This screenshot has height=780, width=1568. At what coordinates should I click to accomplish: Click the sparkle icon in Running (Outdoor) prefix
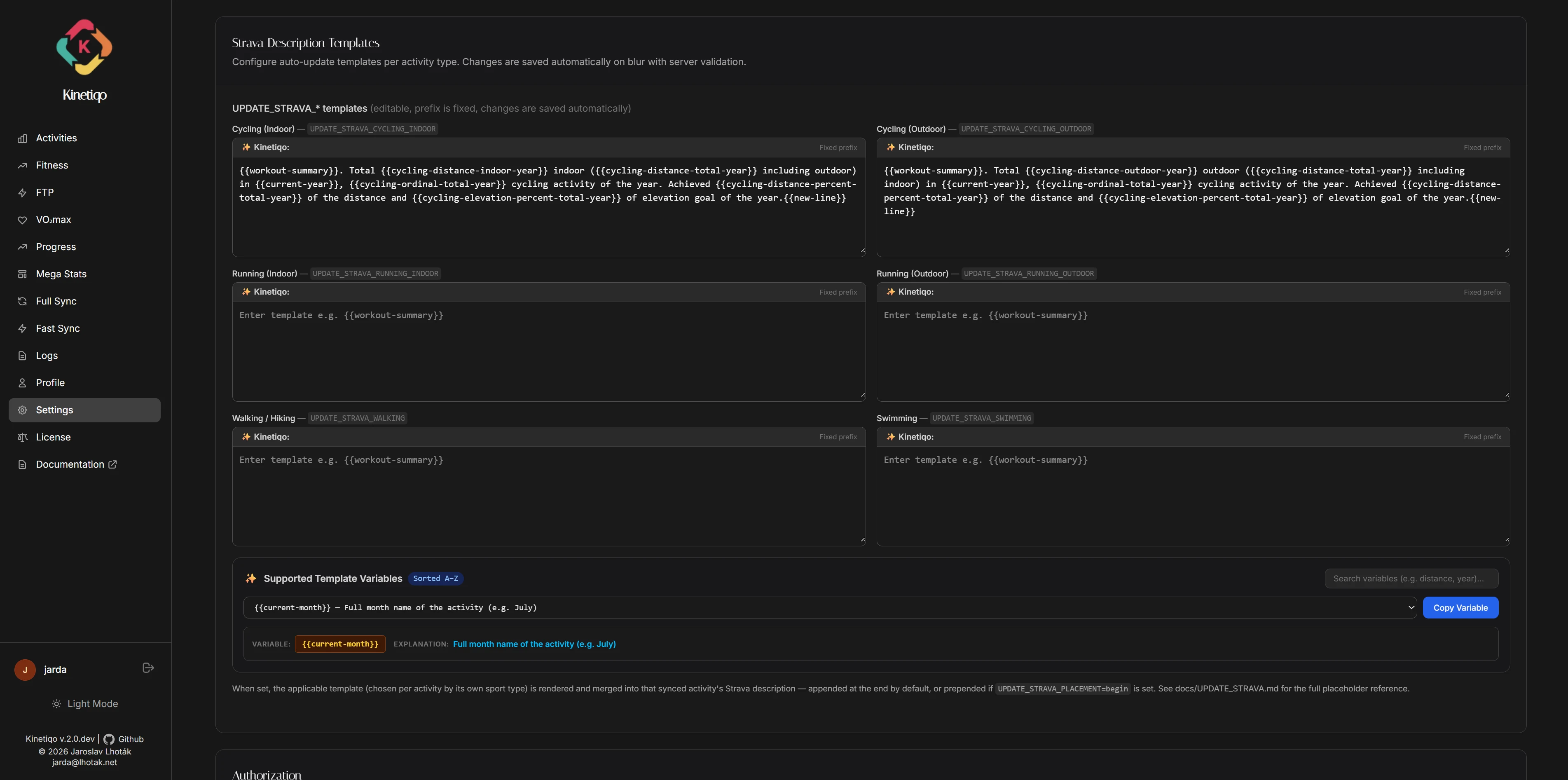pos(891,292)
